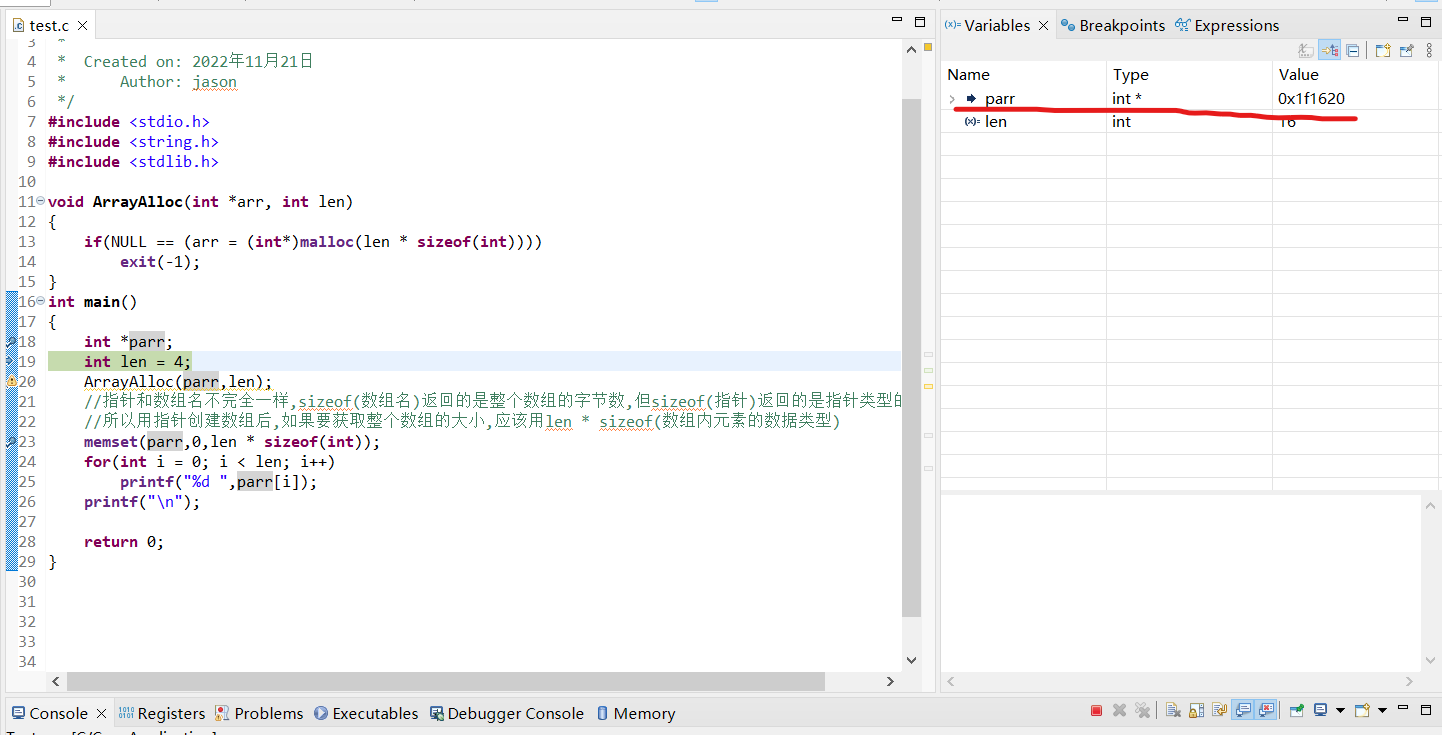
Task: Collapse all variables in Variables view
Action: point(1352,50)
